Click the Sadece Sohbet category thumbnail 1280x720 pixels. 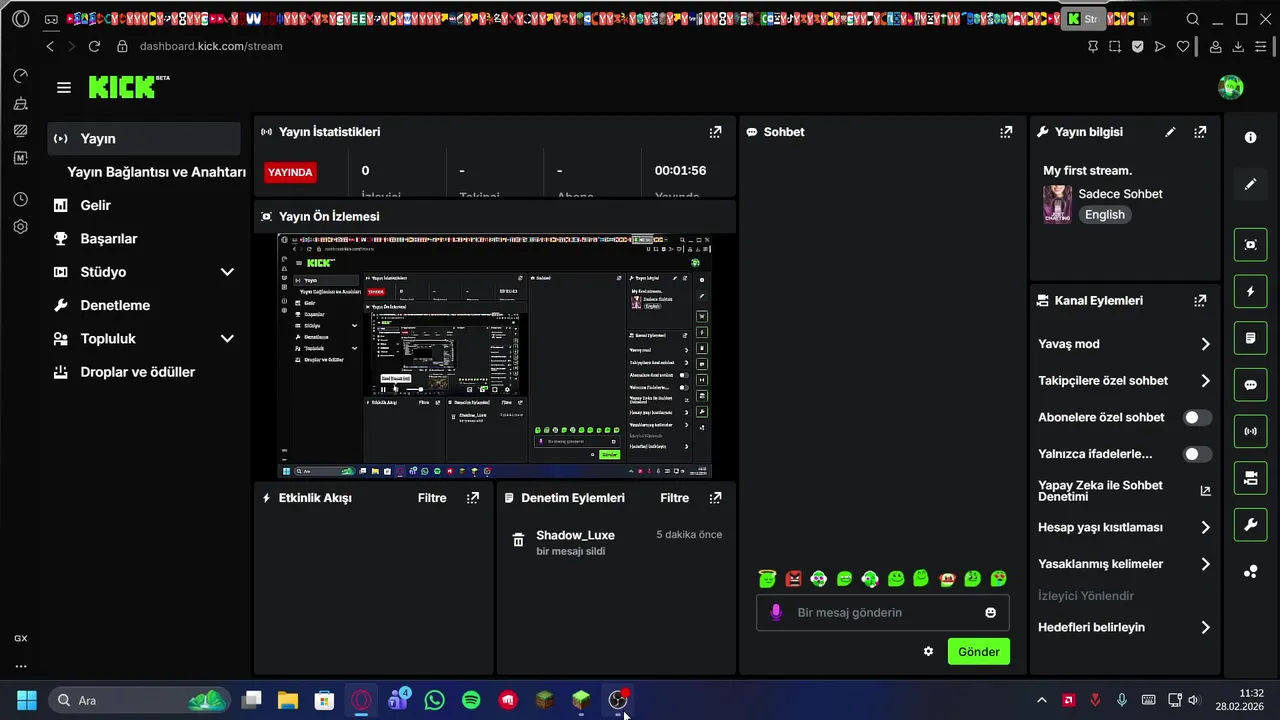point(1057,204)
